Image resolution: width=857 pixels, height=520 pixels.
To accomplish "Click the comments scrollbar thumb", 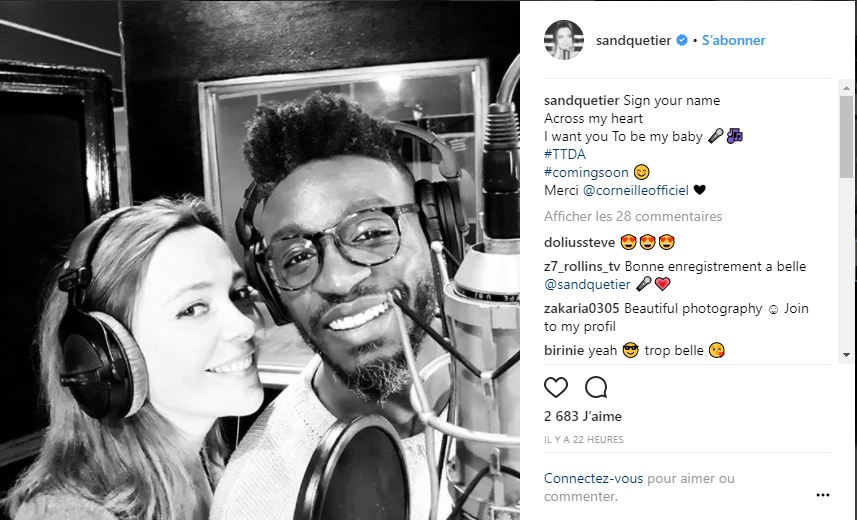I will [846, 137].
